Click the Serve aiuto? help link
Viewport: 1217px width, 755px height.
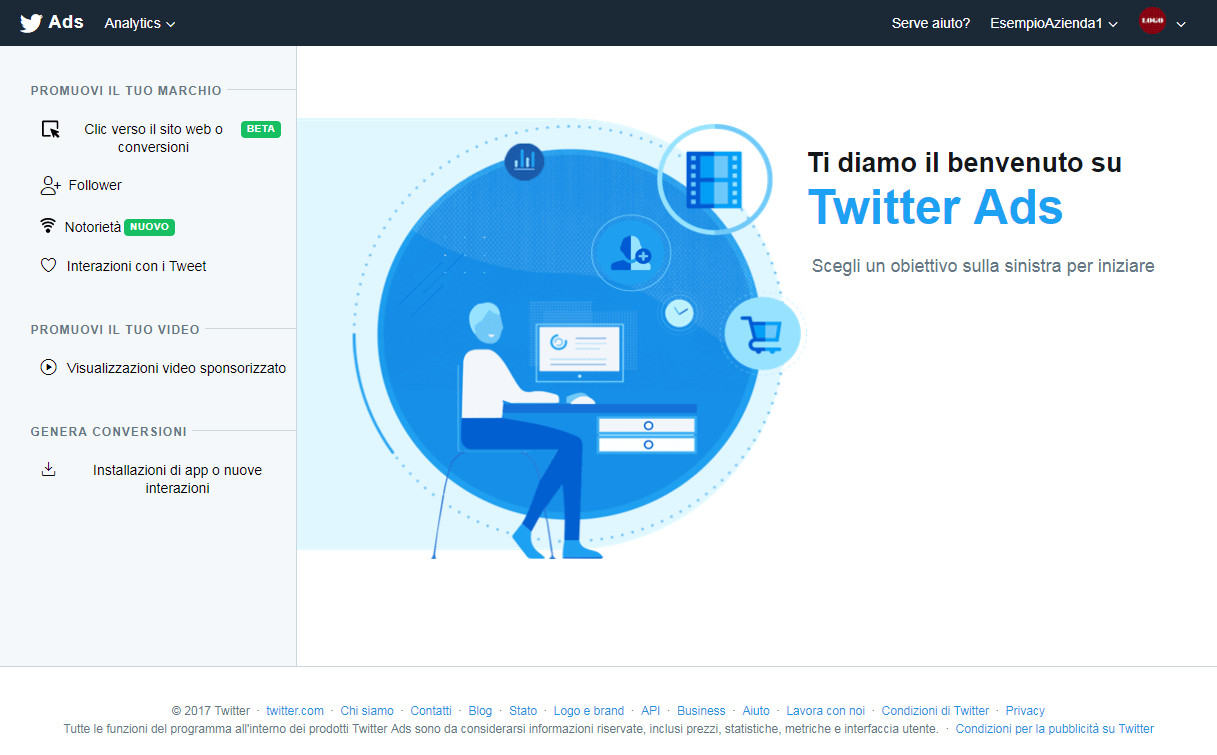click(x=931, y=23)
